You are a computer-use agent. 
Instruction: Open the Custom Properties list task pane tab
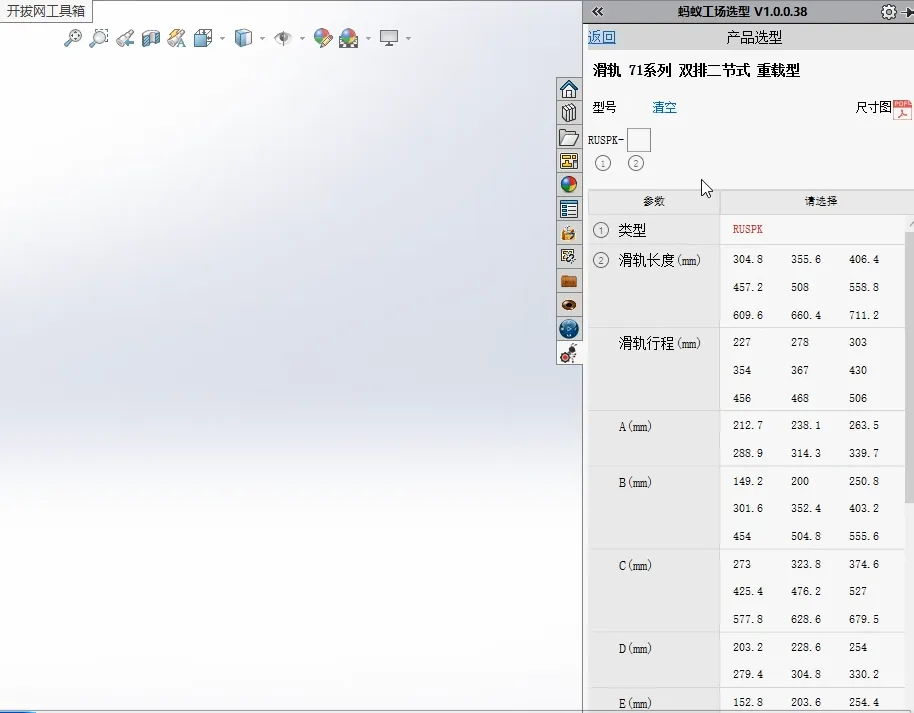click(x=569, y=209)
